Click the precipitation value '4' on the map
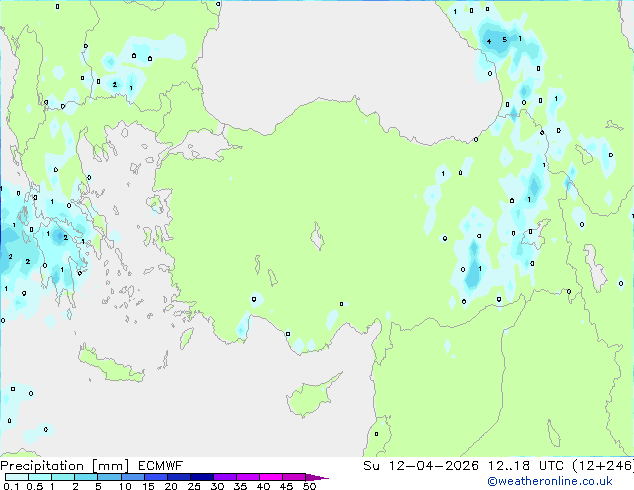This screenshot has height=490, width=634. coord(489,41)
